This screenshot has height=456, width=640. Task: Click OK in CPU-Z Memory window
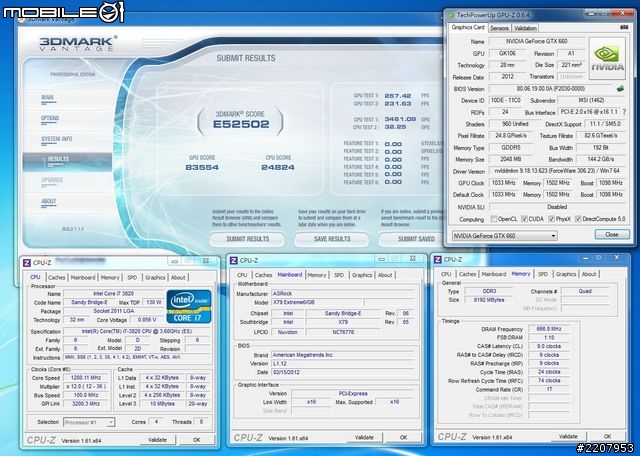tap(607, 436)
